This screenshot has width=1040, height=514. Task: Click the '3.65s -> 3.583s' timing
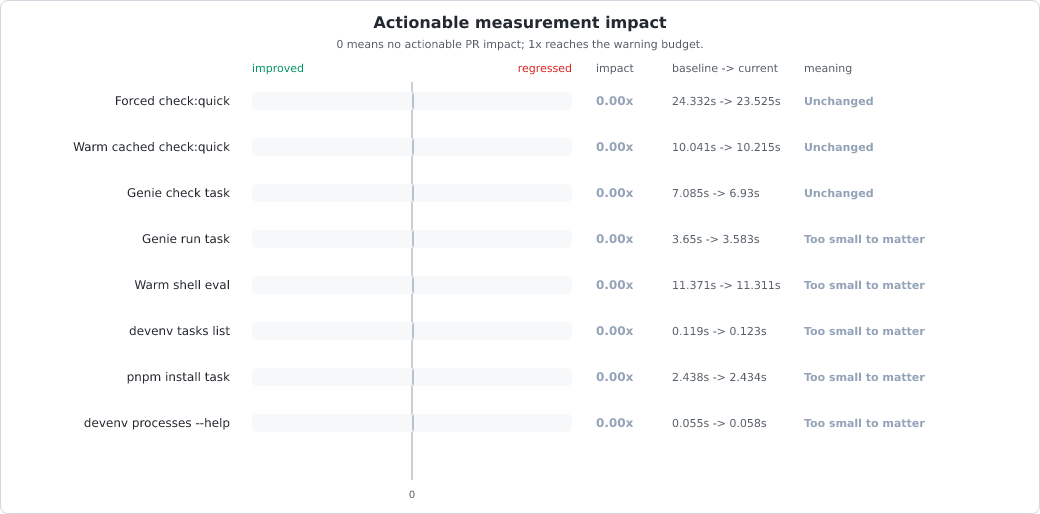tap(716, 239)
